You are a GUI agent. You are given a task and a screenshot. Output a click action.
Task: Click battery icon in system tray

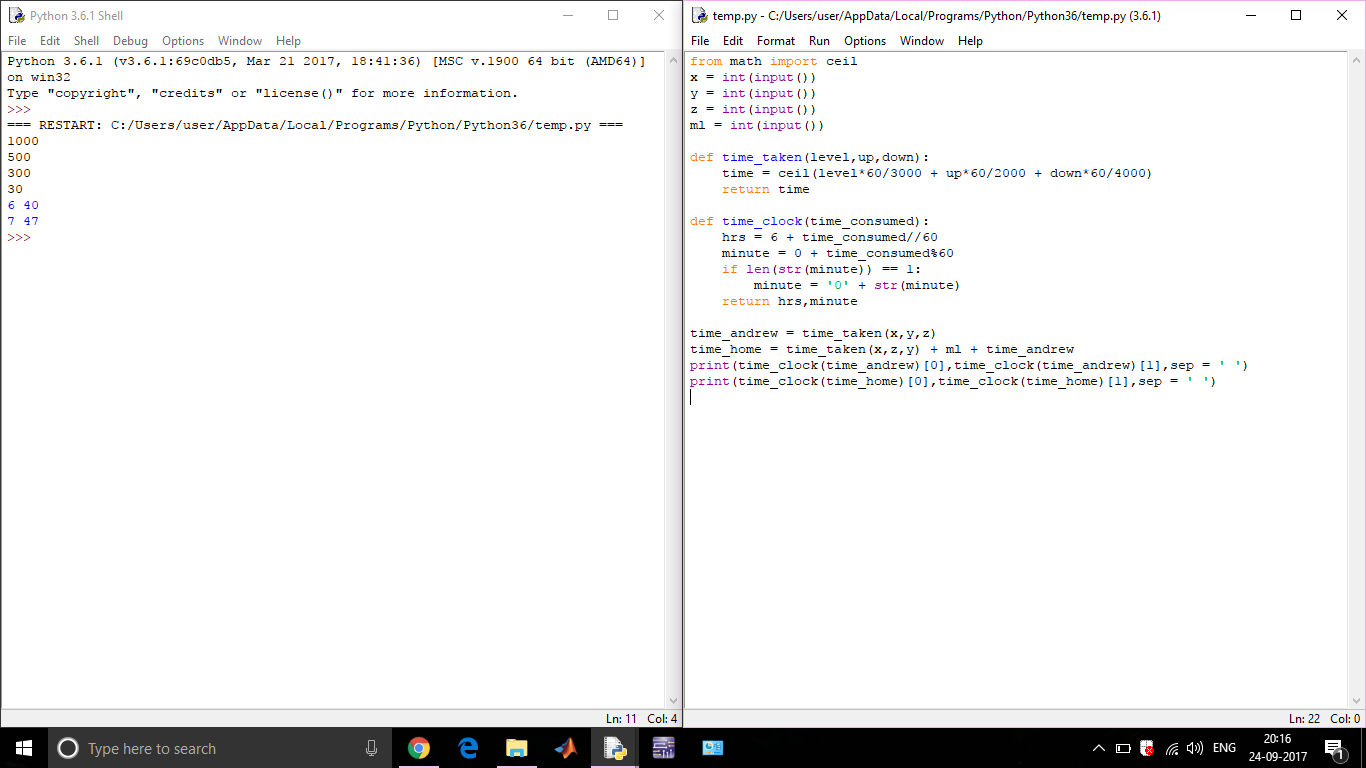pos(1123,748)
